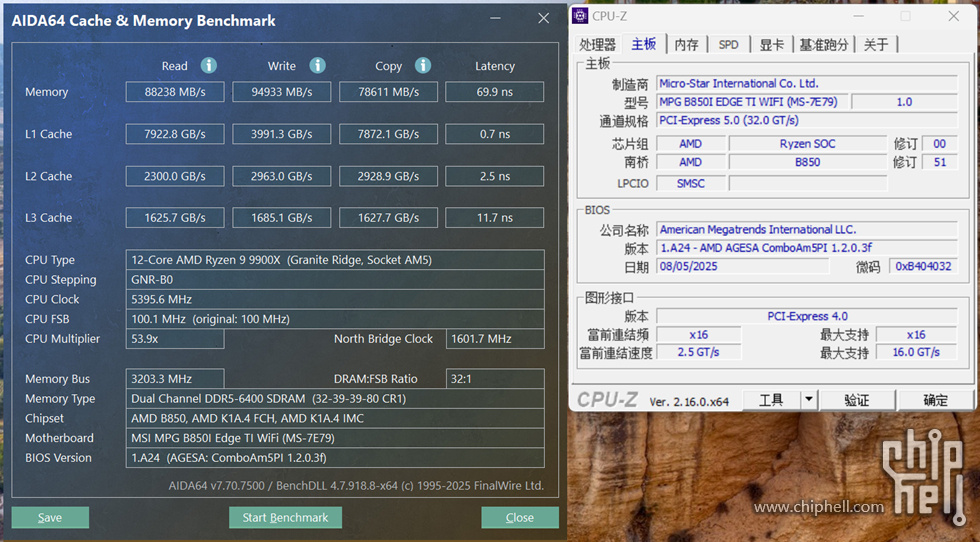Click the L3 Cache read value 1625.7 GB/s

[175, 218]
